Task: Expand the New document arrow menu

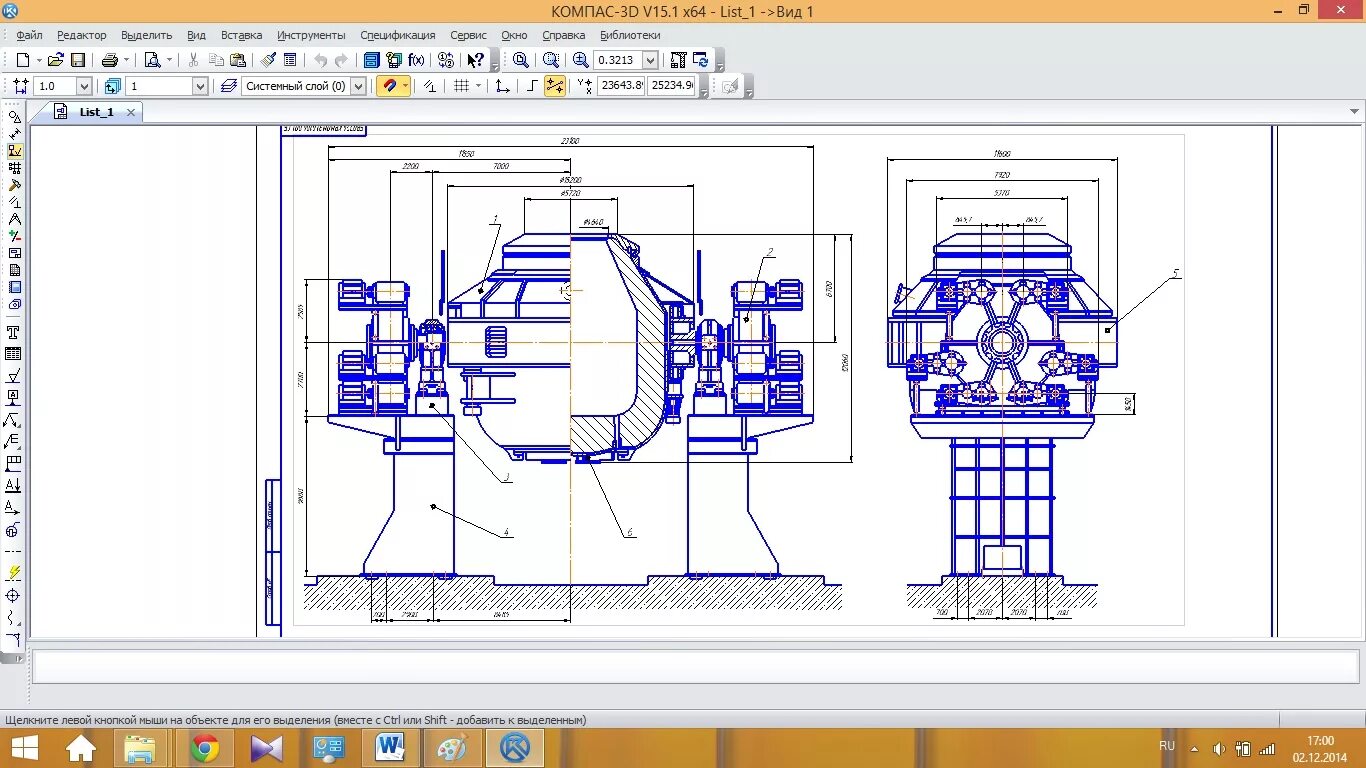Action: (38, 60)
